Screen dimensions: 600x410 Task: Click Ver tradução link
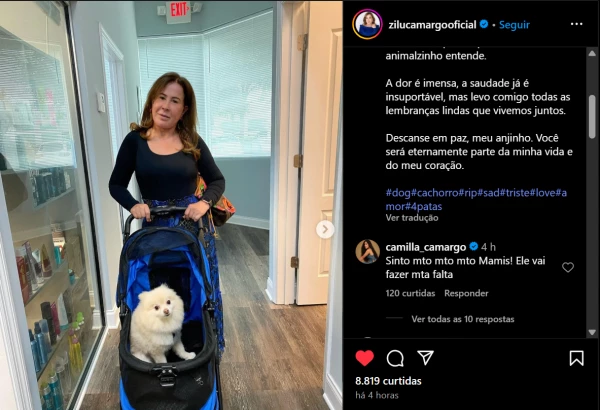point(412,218)
